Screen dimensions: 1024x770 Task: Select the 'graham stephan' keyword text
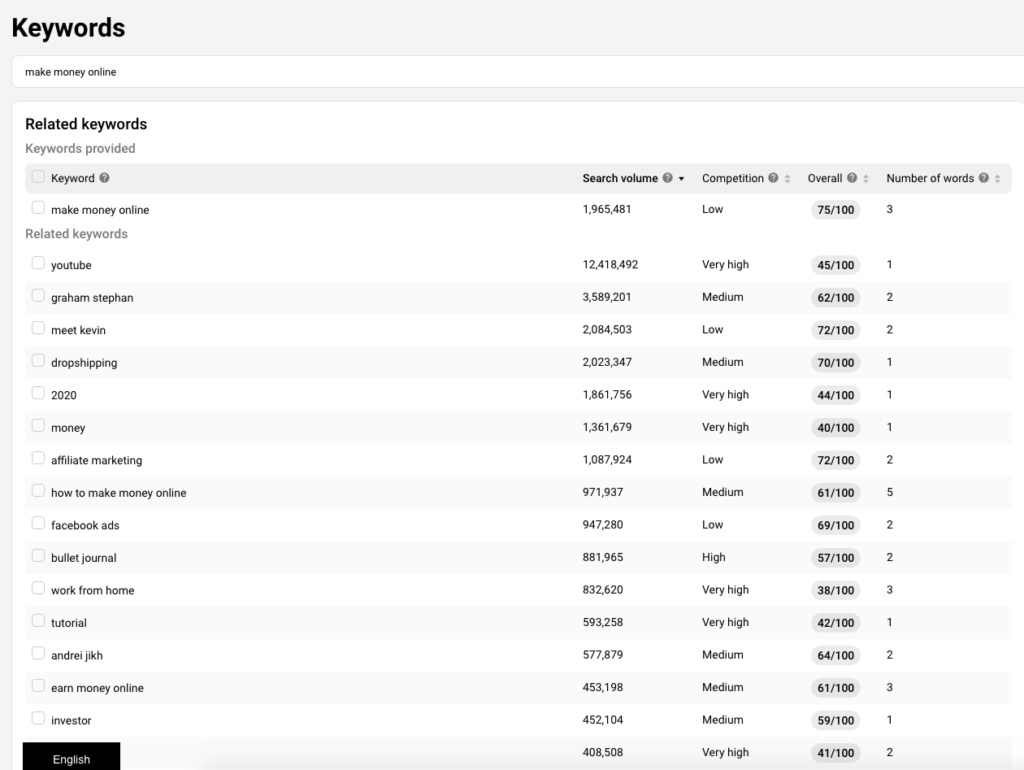point(92,298)
